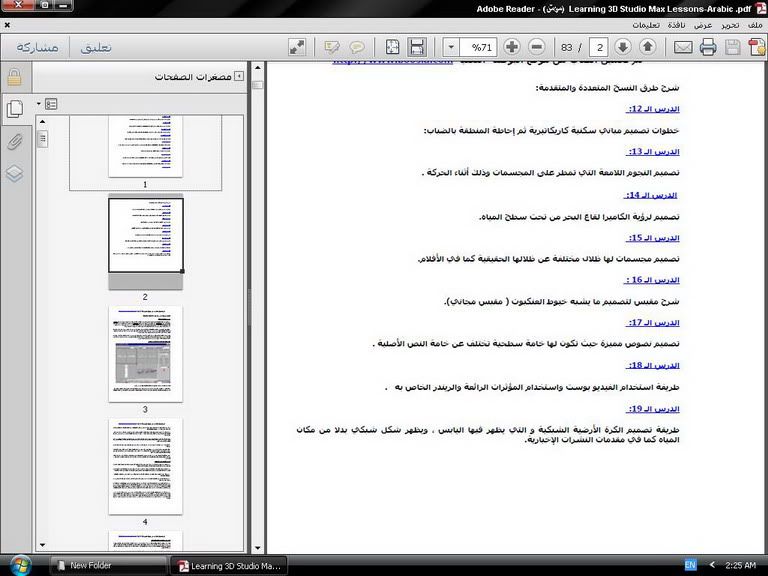Viewport: 768px width, 576px height.
Task: Show hidden tray icons with arrow
Action: pyautogui.click(x=712, y=565)
